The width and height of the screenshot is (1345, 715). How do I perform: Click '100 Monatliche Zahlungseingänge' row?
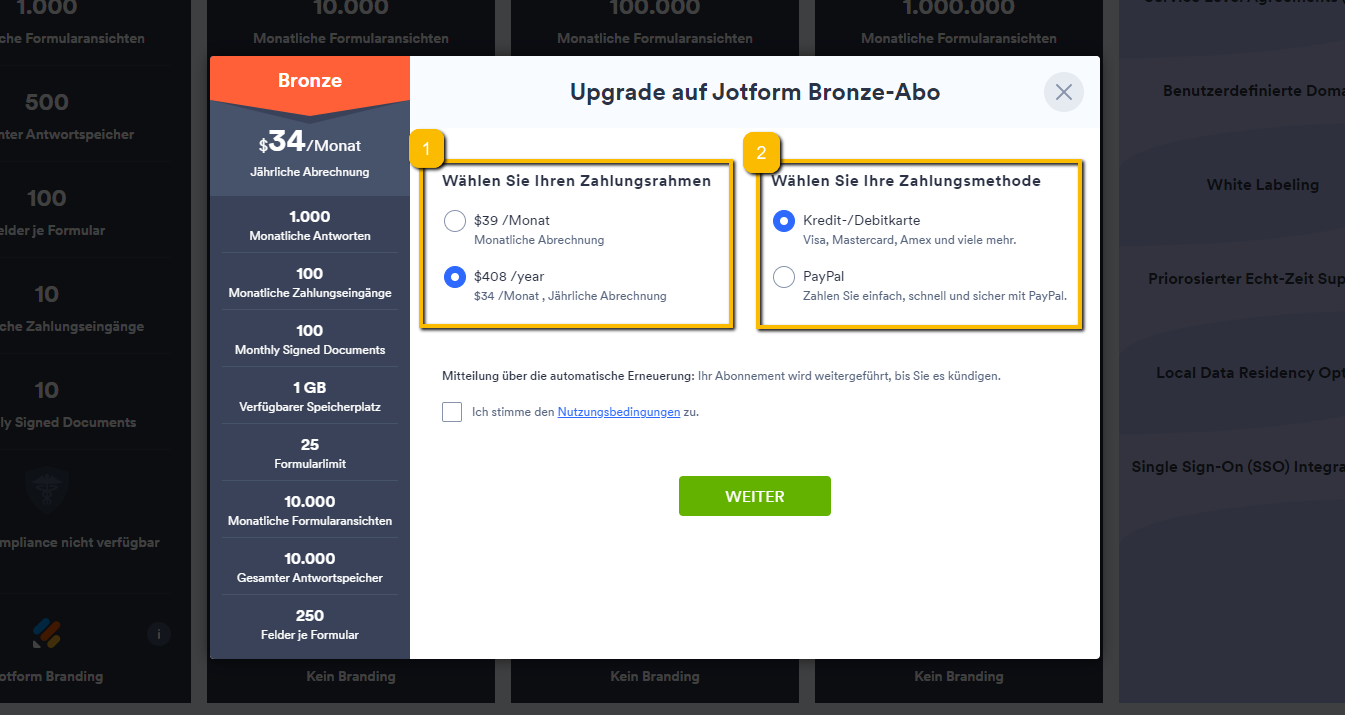[x=310, y=282]
